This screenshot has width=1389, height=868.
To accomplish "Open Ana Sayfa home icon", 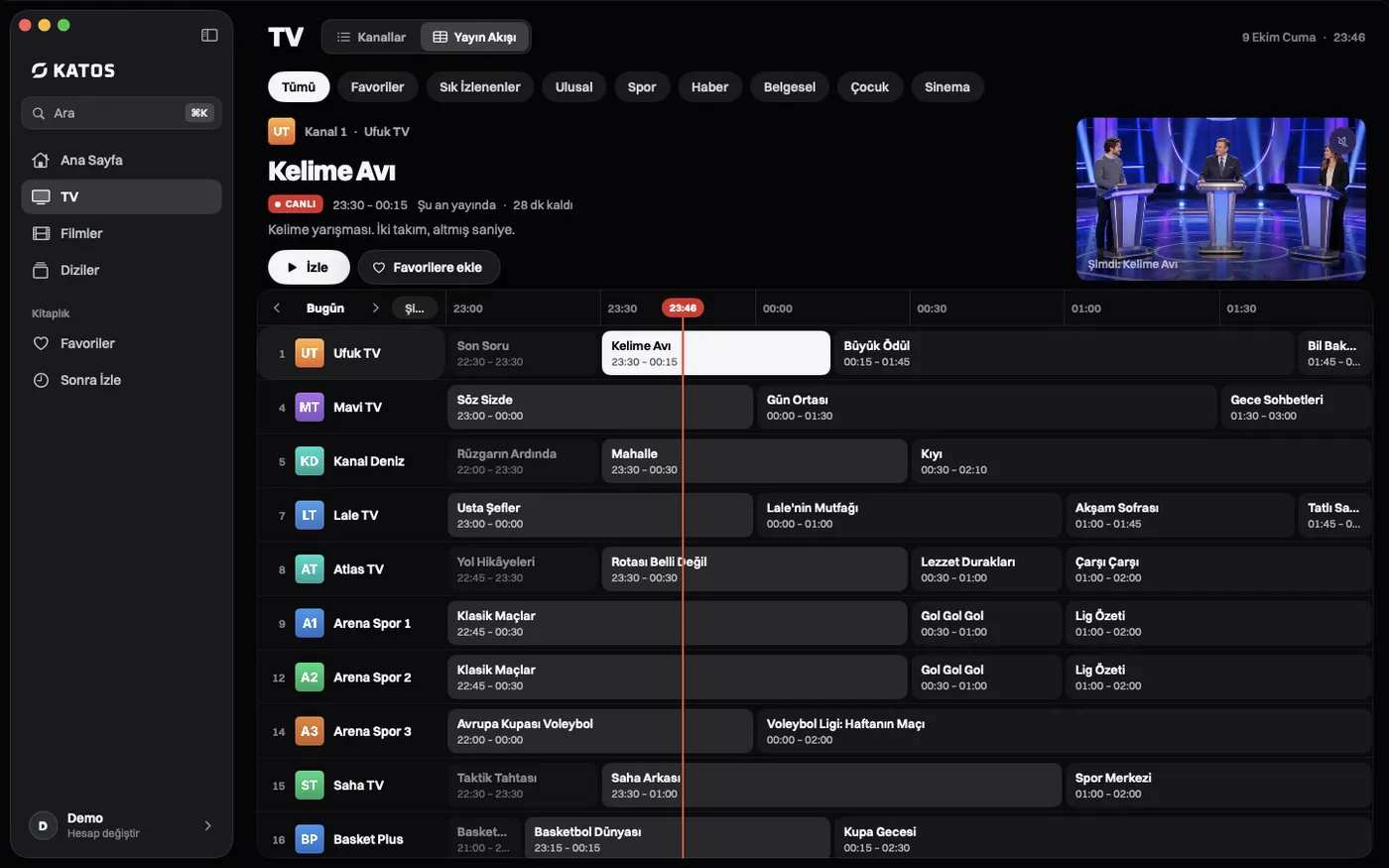I will (41, 160).
